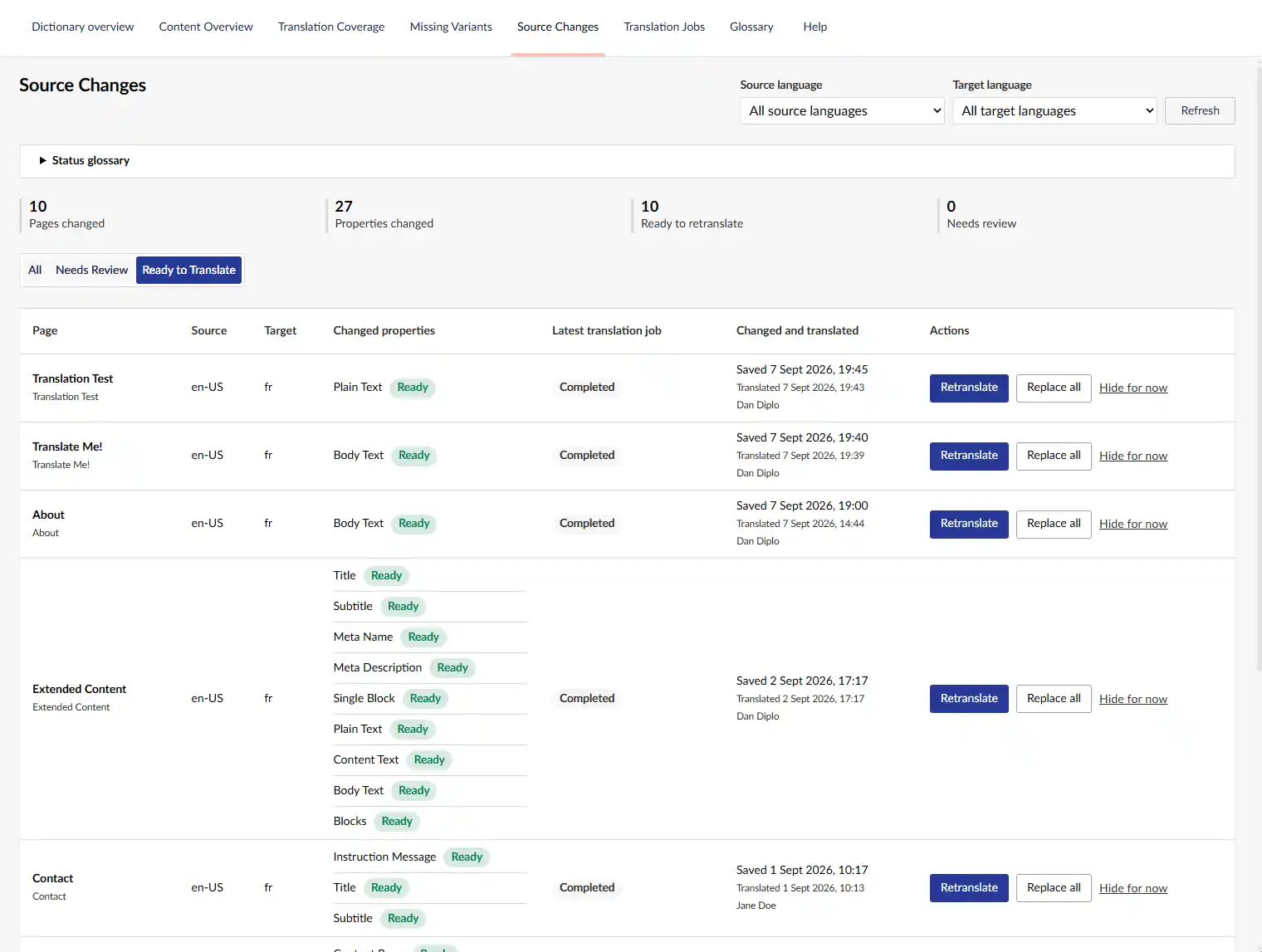Retranslate the Extended Content page
1262x952 pixels.
[x=969, y=699]
